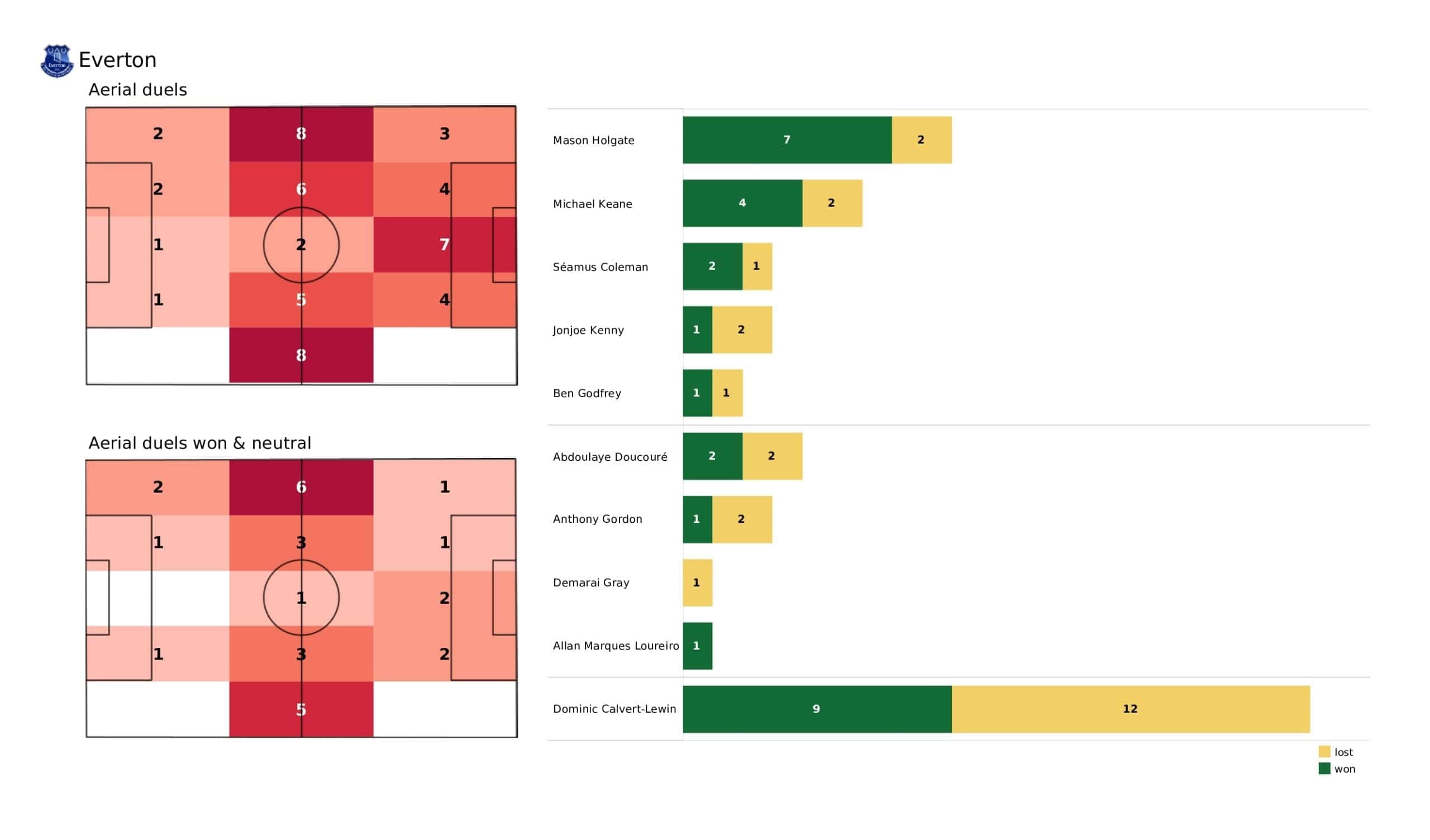Select the green won legend swatch
The width and height of the screenshot is (1430, 840).
(x=1324, y=769)
